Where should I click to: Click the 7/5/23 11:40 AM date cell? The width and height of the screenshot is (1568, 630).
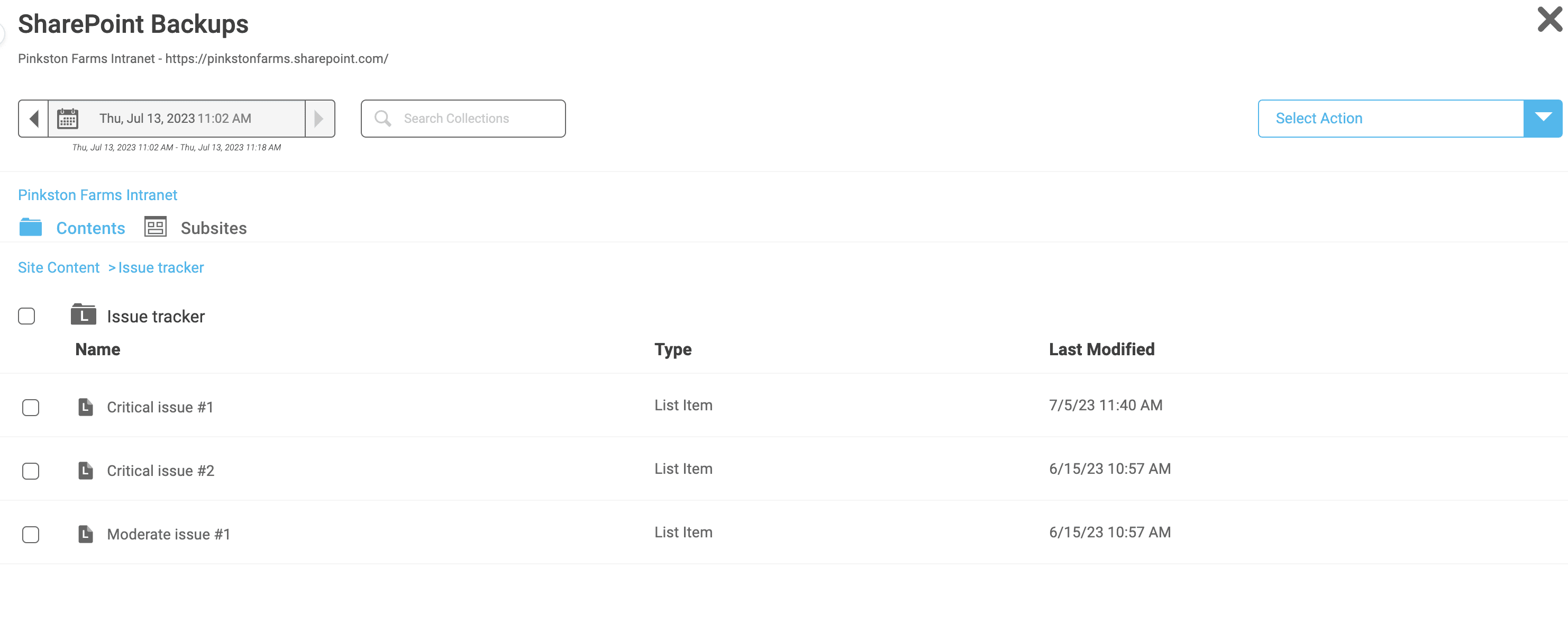tap(1106, 405)
